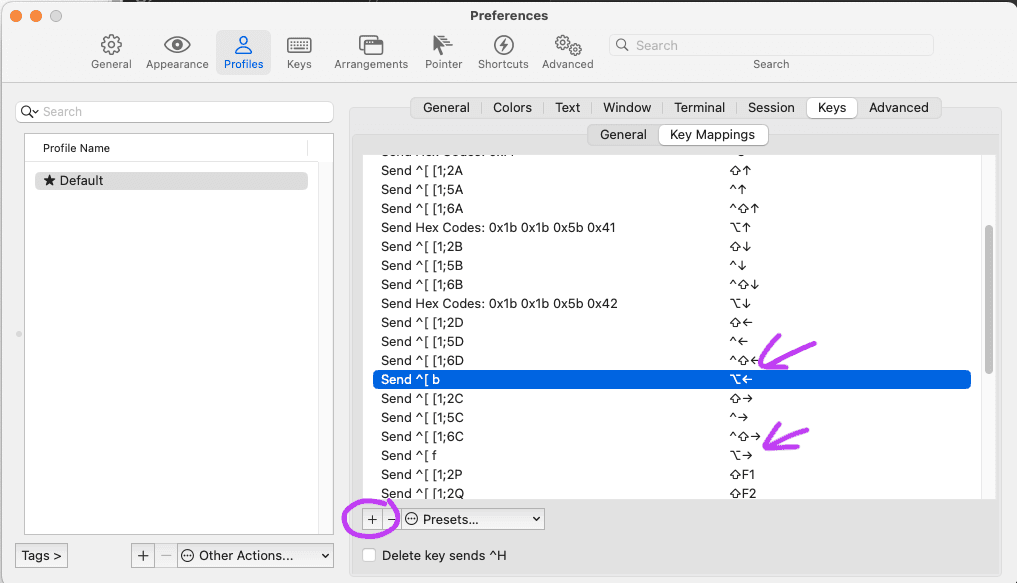Screen dimensions: 1017x583
Task: Open the Arrangements preferences pane
Action: click(371, 52)
